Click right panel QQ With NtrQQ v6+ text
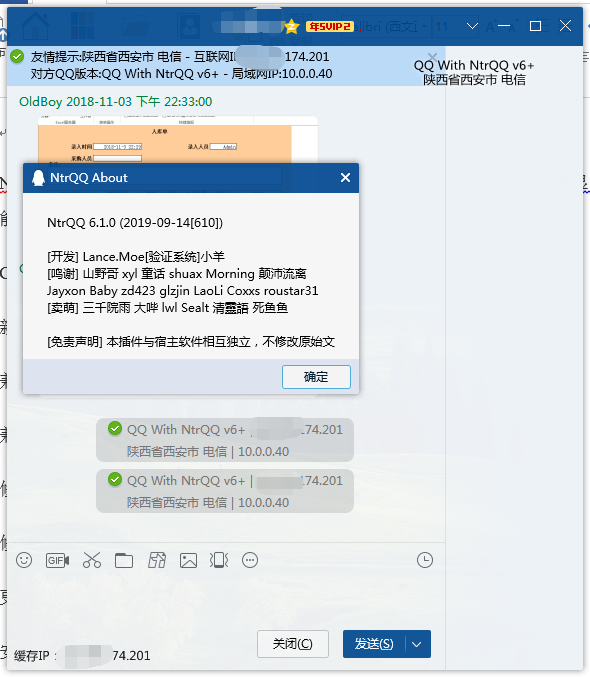Screen dimensions: 590x677 pos(474,66)
